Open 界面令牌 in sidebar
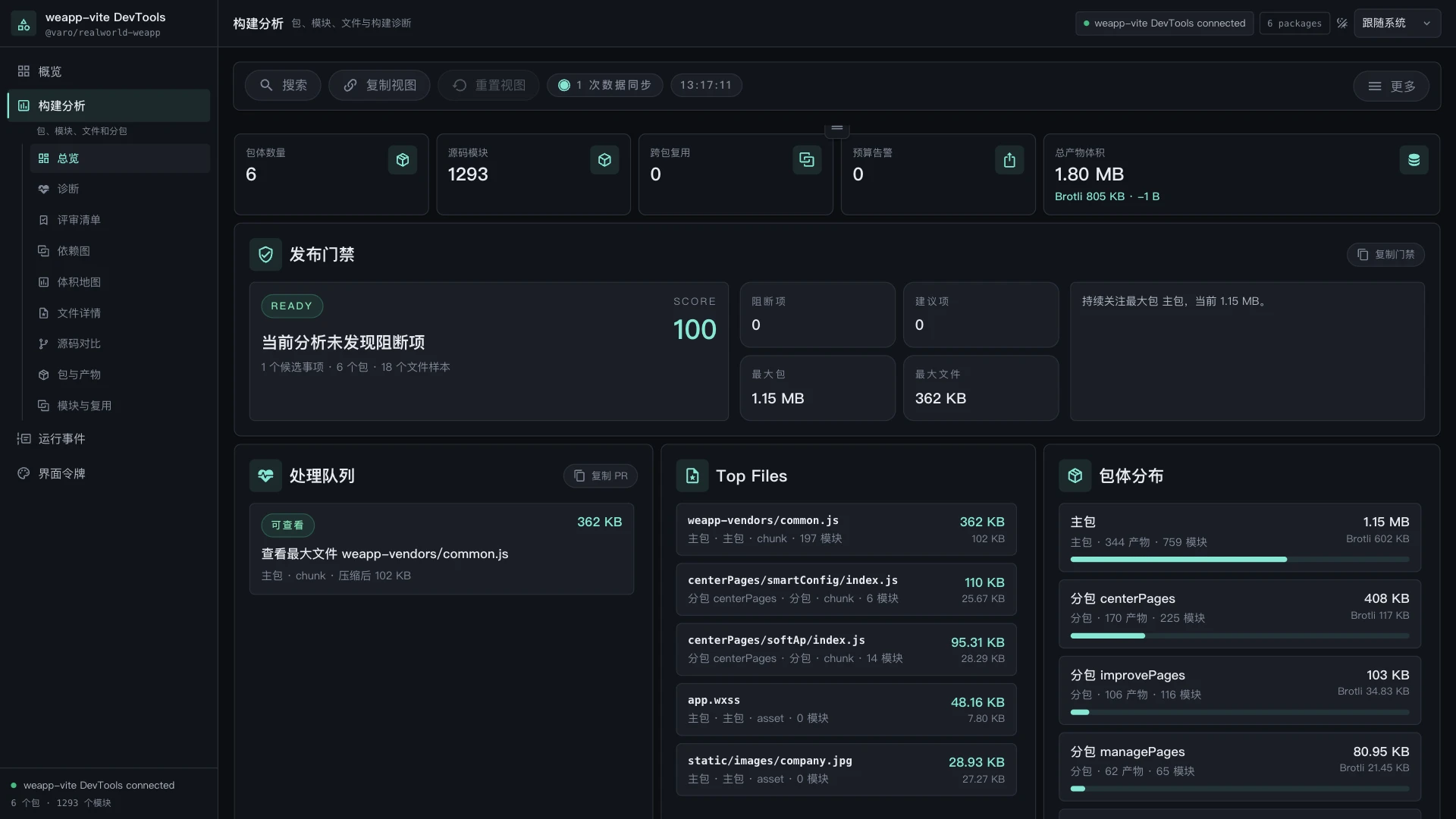The height and width of the screenshot is (819, 1456). (108, 473)
